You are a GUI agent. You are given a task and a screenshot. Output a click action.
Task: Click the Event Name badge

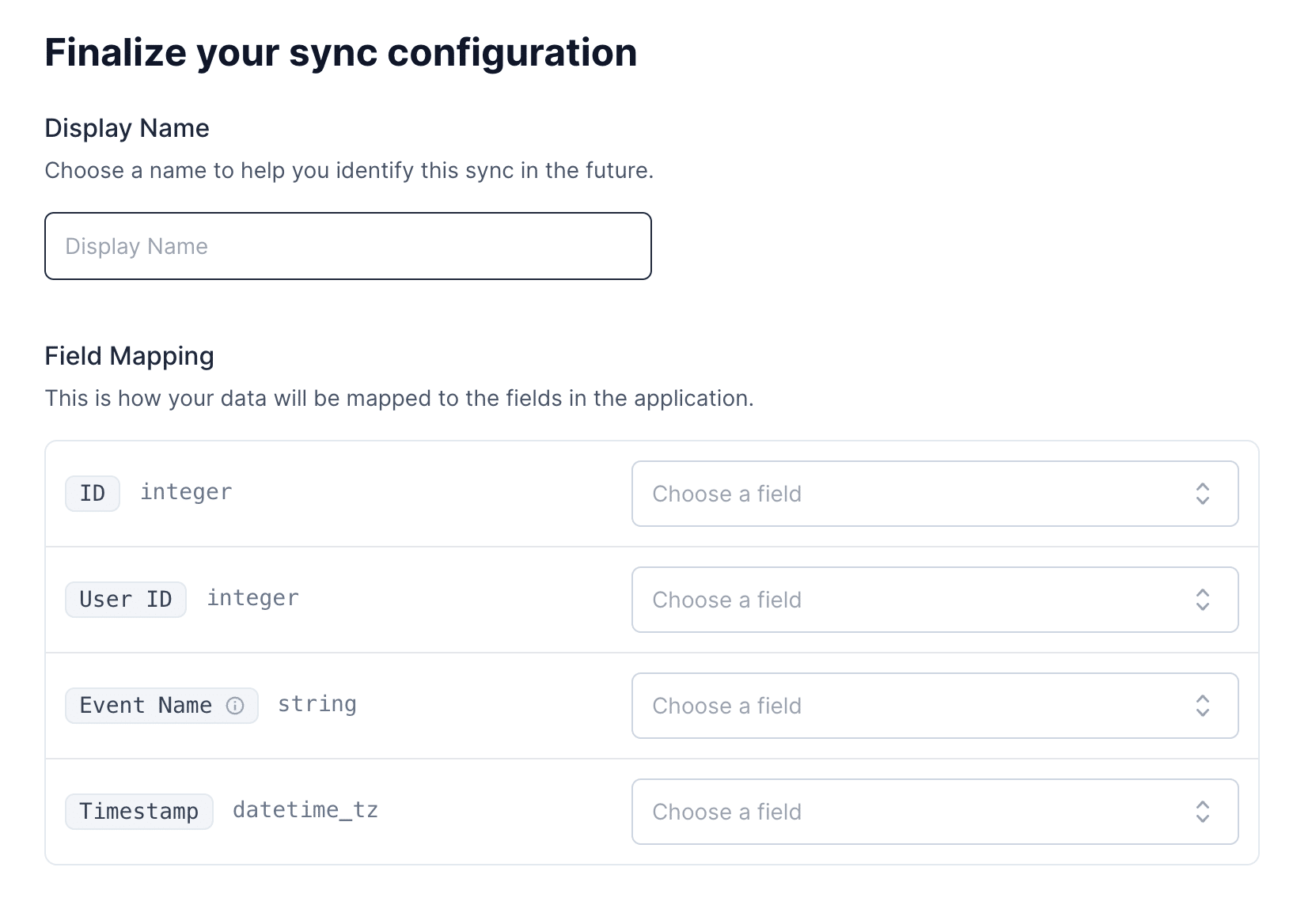(146, 705)
